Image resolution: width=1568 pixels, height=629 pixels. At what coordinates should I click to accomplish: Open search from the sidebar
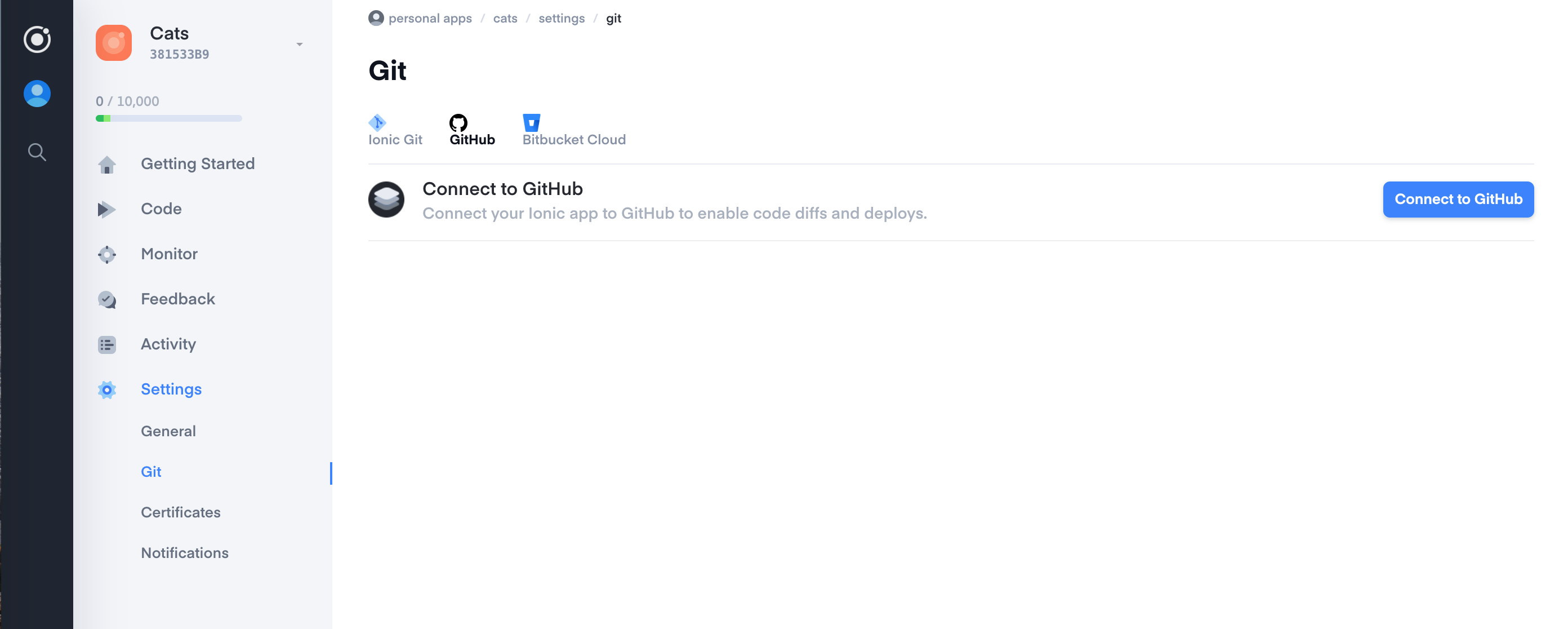click(37, 152)
